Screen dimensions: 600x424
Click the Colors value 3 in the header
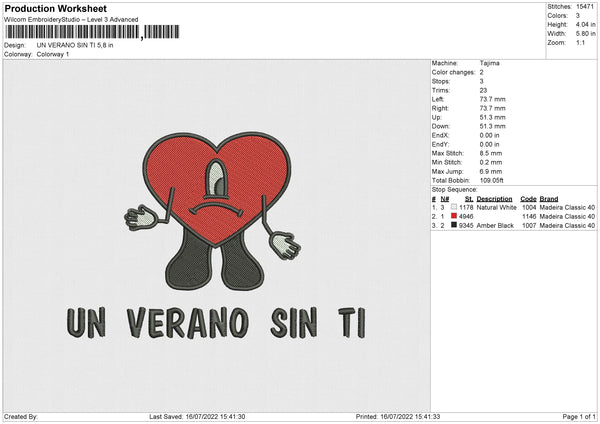[578, 16]
